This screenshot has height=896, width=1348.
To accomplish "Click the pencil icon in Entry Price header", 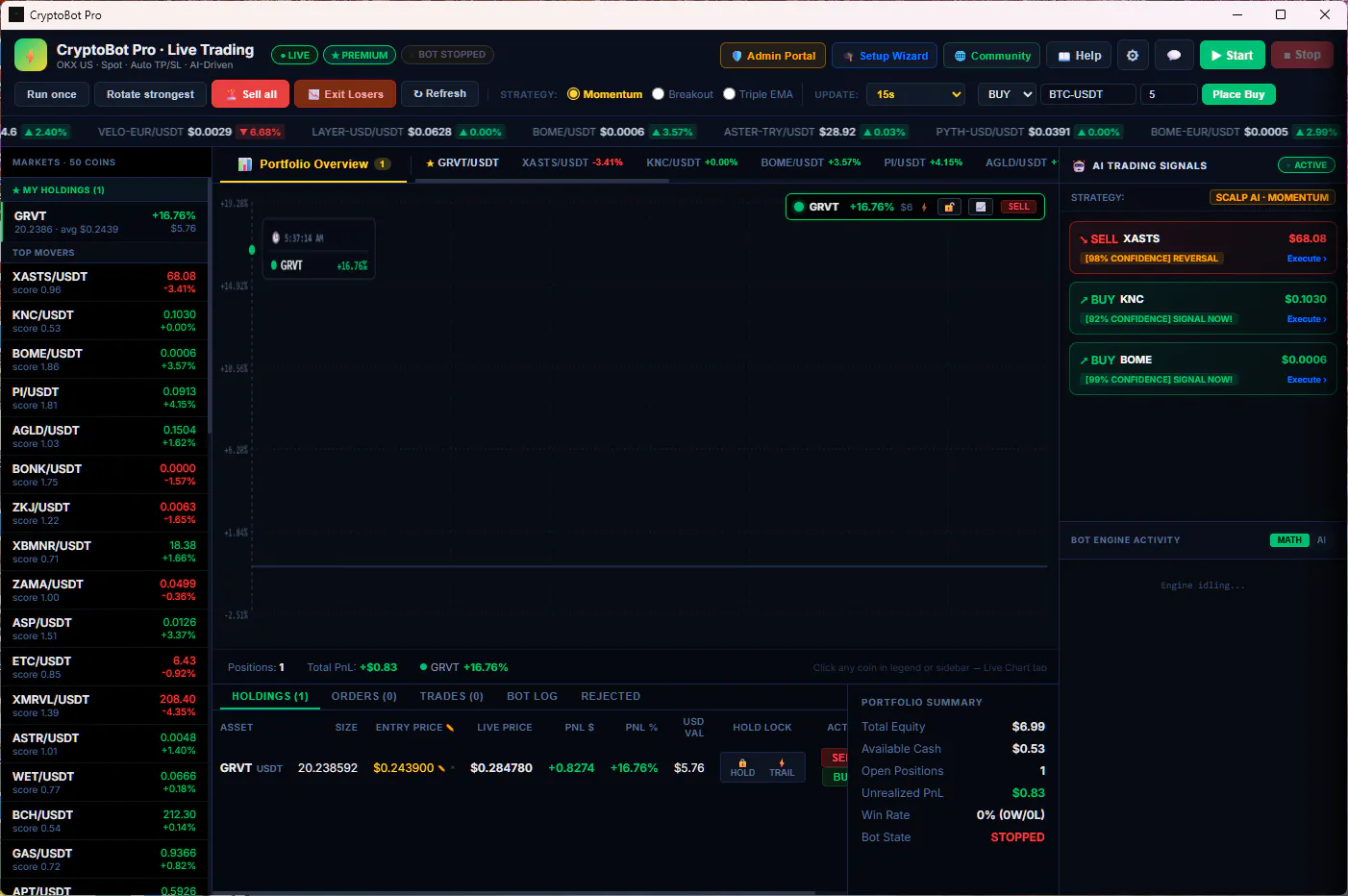I will pyautogui.click(x=450, y=728).
